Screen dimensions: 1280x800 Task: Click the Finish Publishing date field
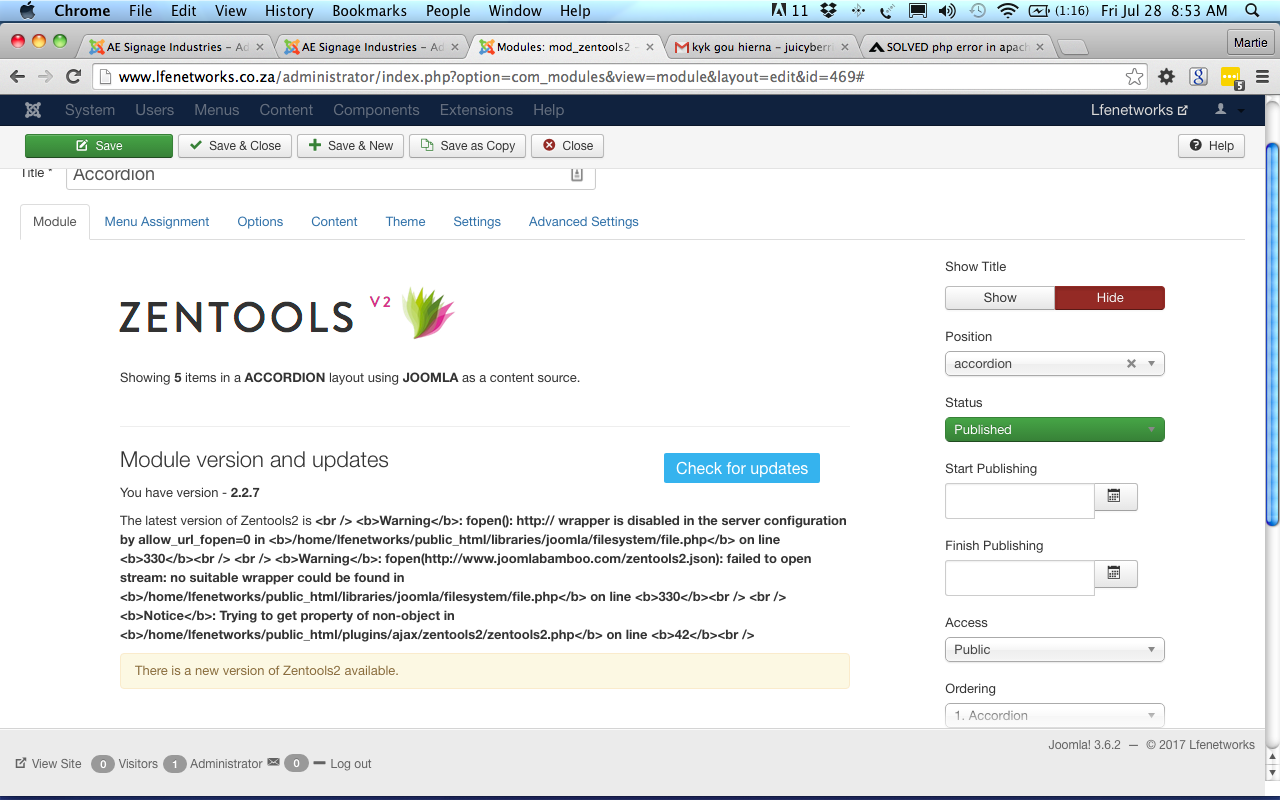point(1020,578)
